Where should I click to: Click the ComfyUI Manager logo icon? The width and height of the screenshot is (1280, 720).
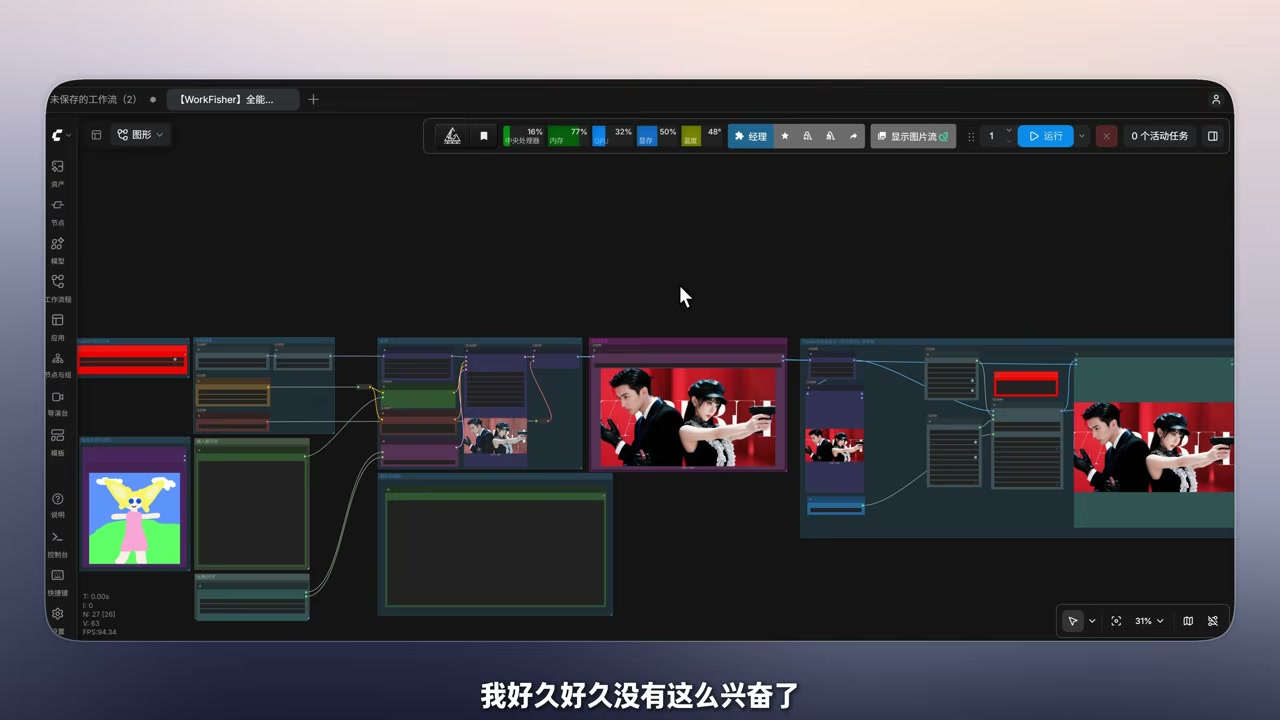(x=452, y=136)
